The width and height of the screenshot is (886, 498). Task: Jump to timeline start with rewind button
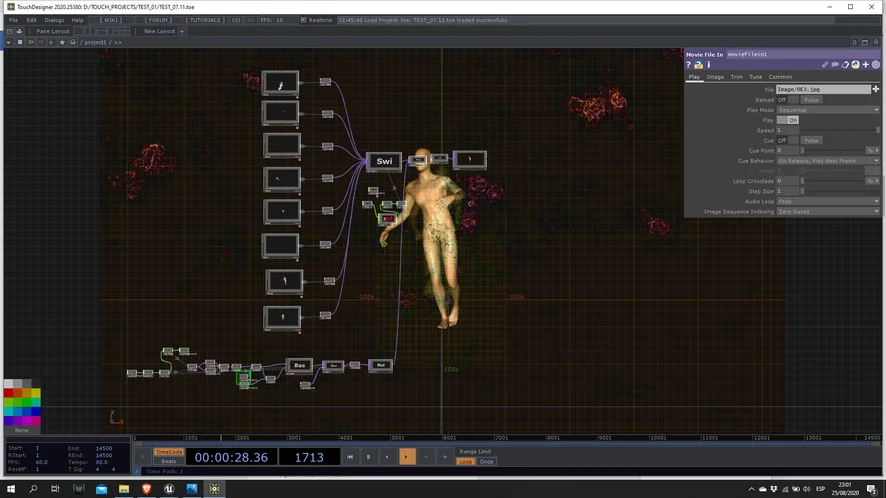pos(350,456)
